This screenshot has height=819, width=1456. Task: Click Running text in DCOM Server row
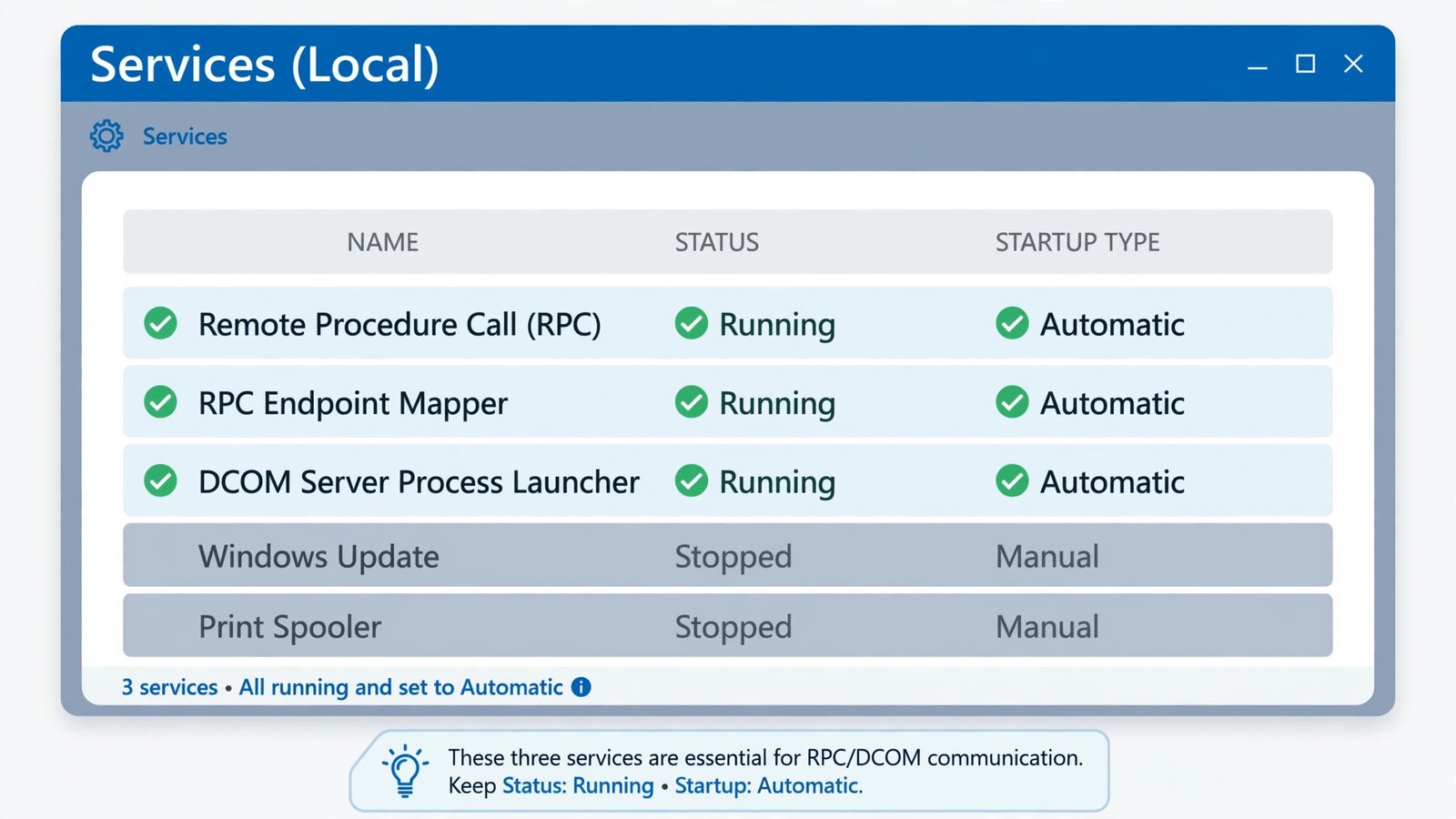[777, 482]
